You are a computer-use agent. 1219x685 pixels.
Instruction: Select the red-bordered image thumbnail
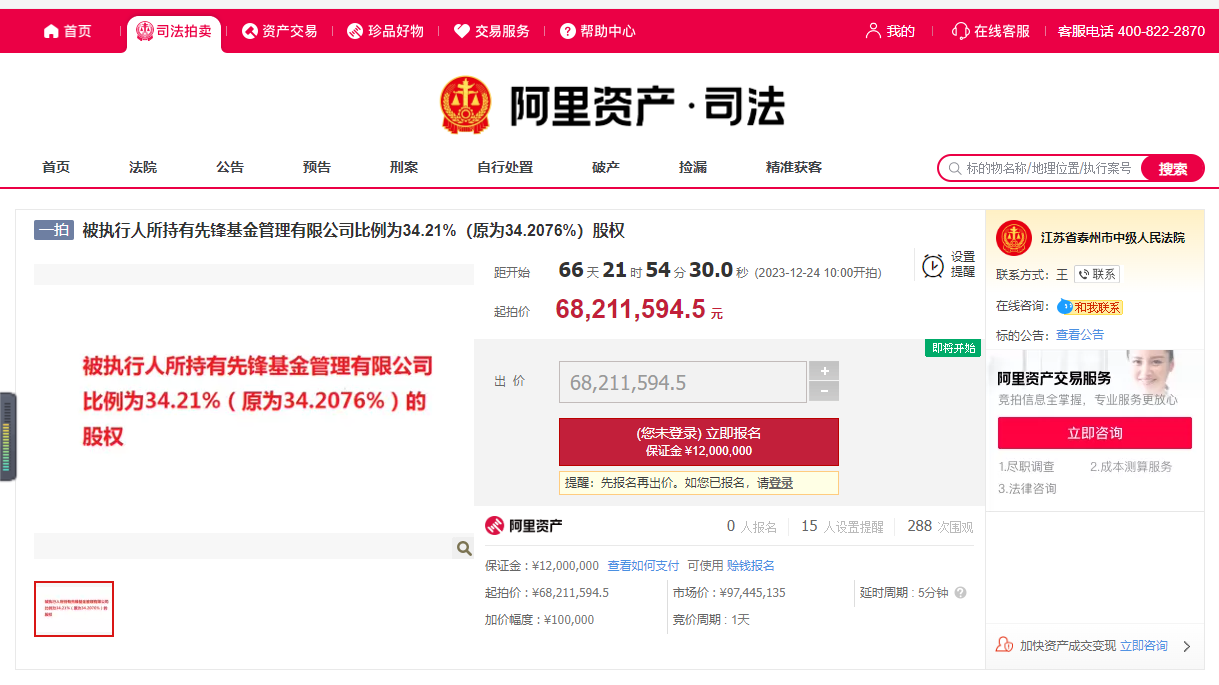tap(74, 609)
